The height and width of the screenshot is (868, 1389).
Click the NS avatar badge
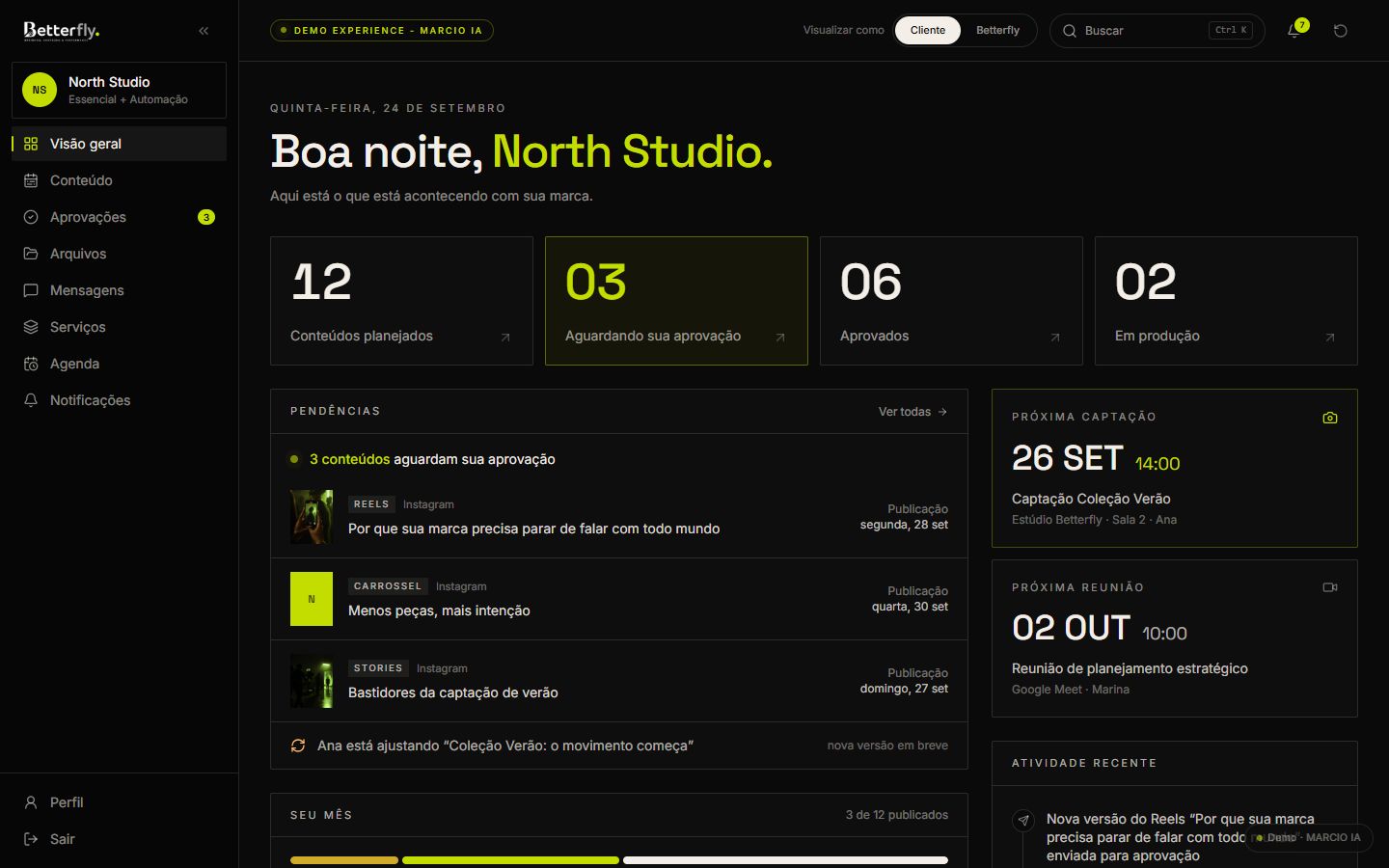(x=40, y=90)
